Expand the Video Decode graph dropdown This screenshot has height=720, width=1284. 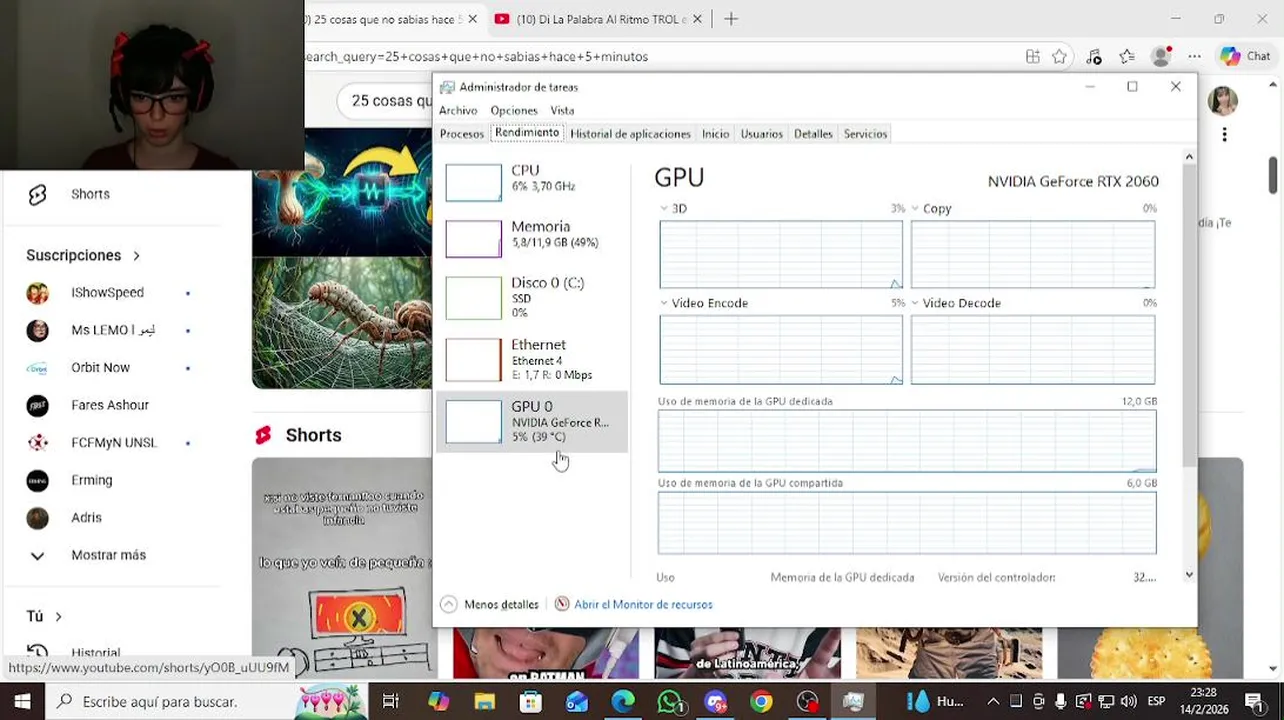pyautogui.click(x=916, y=303)
